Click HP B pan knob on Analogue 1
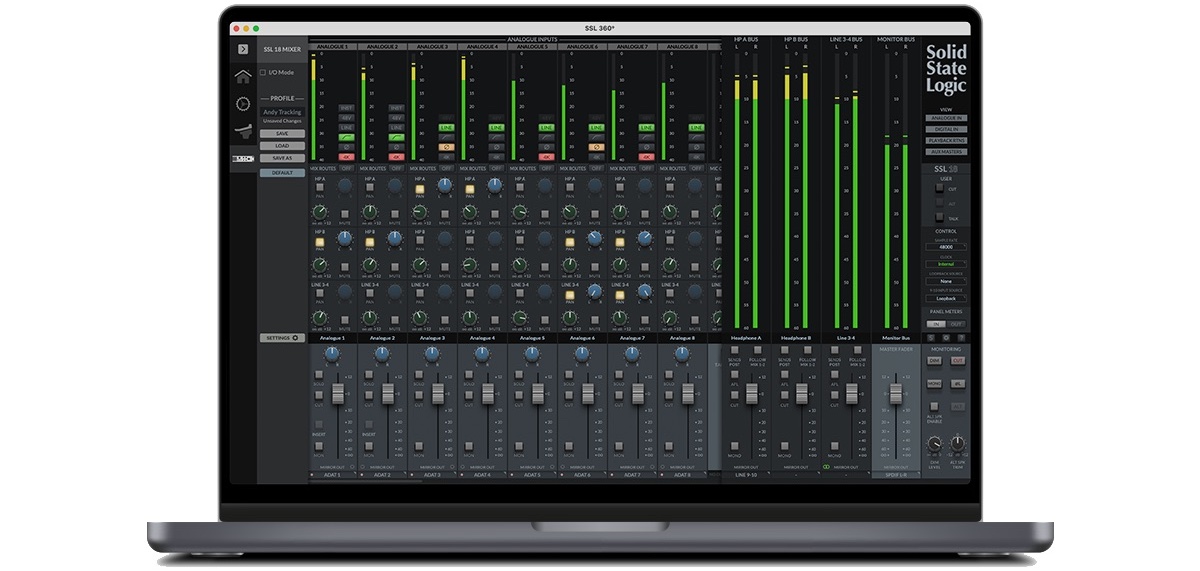 345,238
